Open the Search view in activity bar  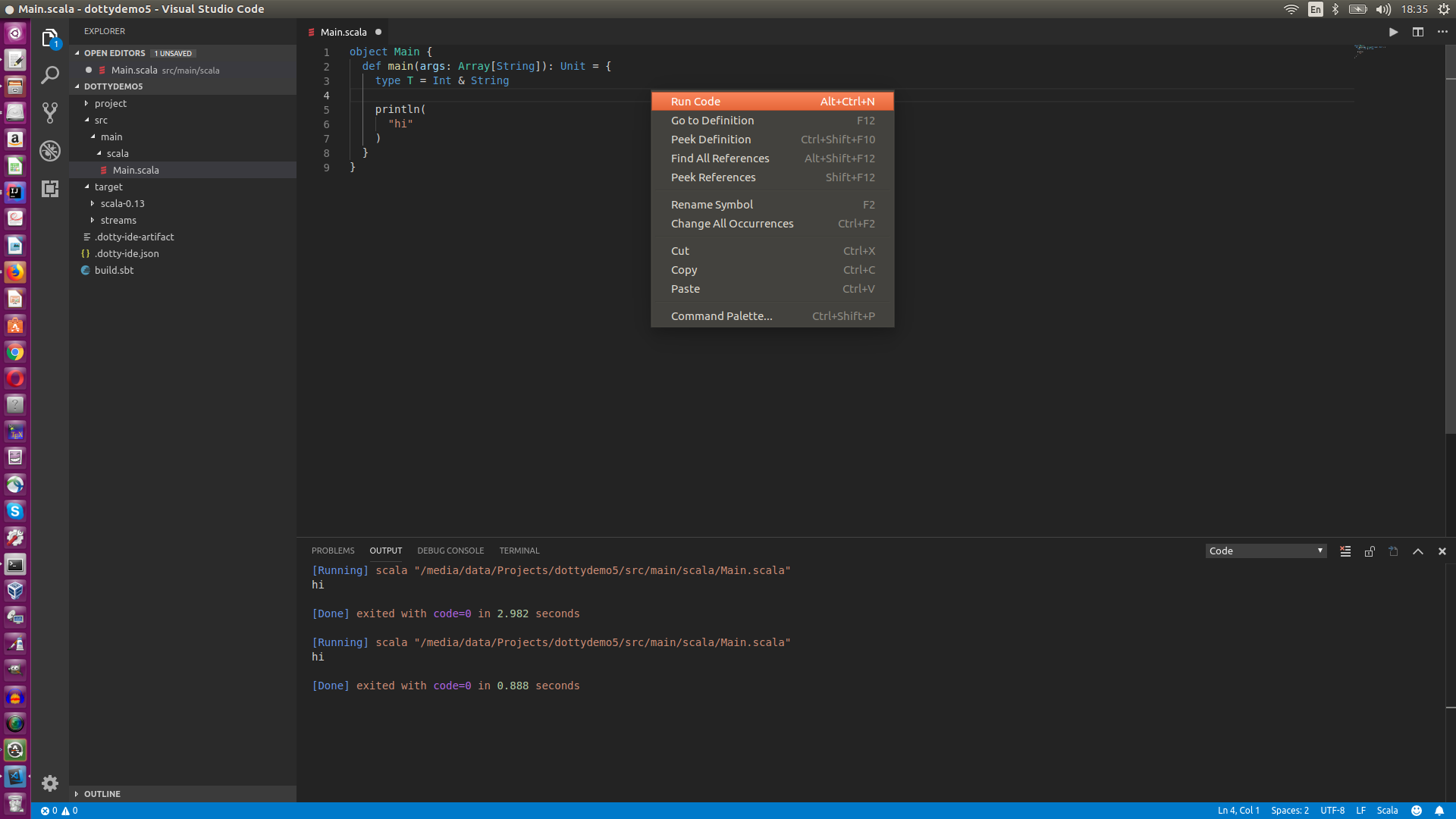coord(50,75)
